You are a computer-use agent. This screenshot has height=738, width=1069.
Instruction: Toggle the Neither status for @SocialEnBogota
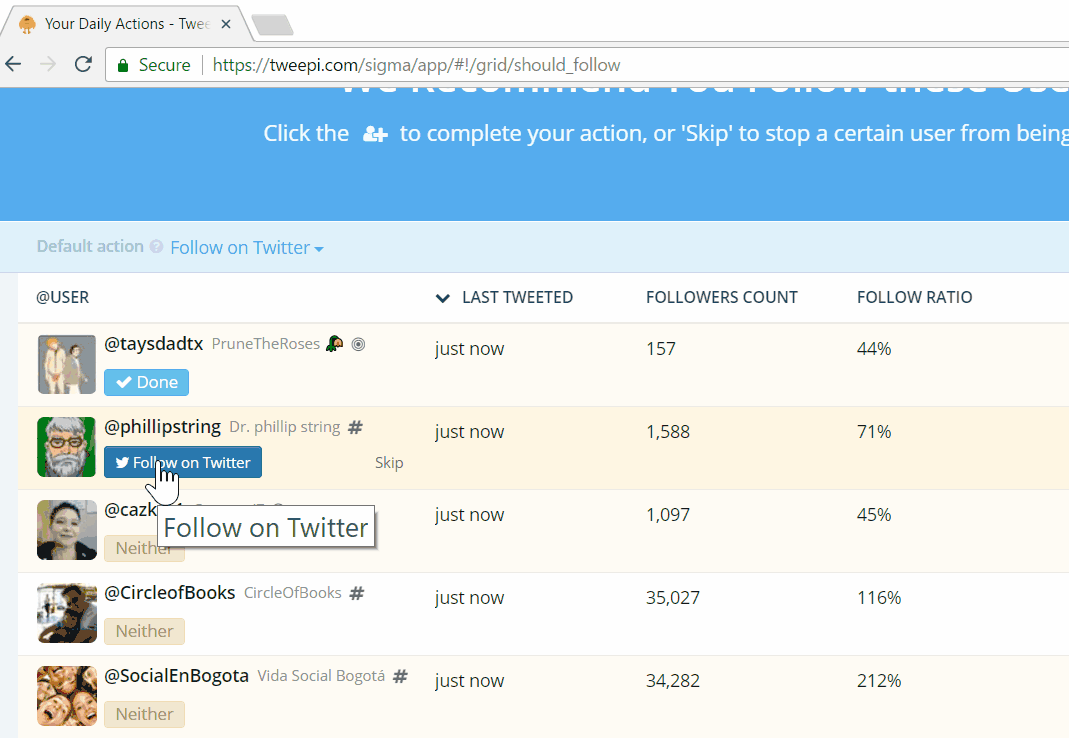point(144,714)
